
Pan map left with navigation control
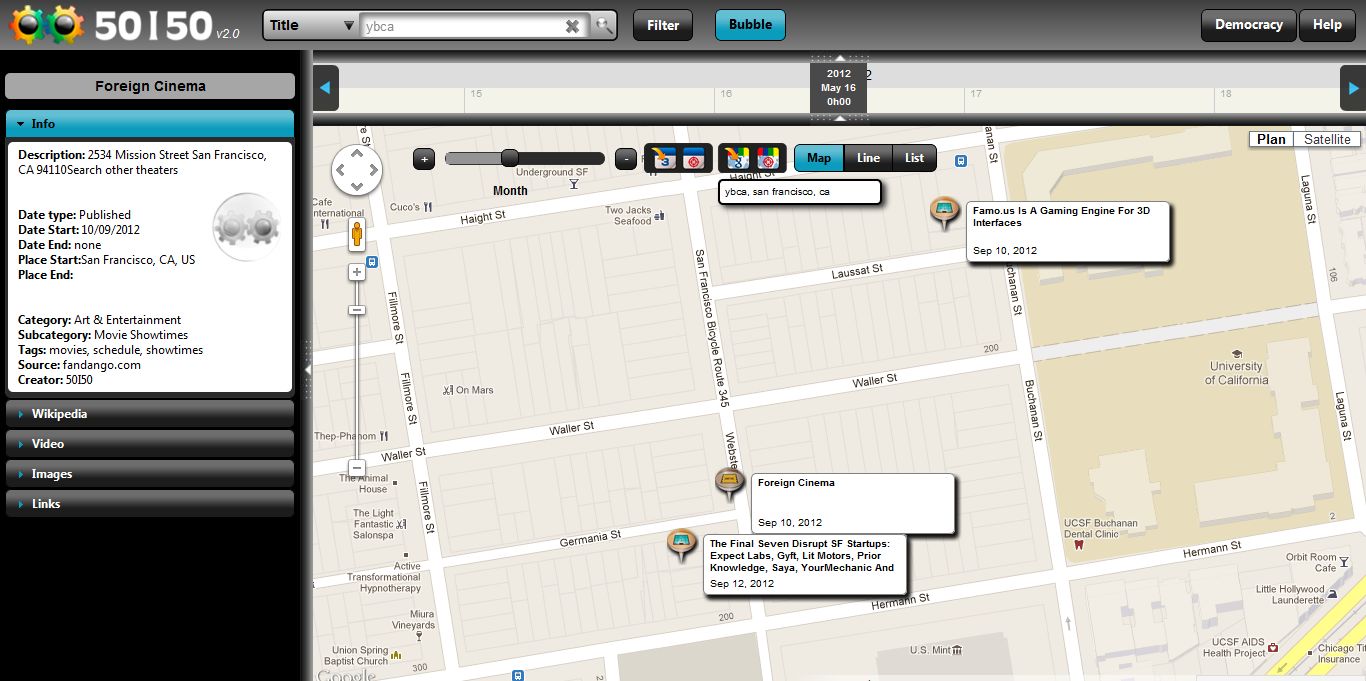tap(342, 171)
